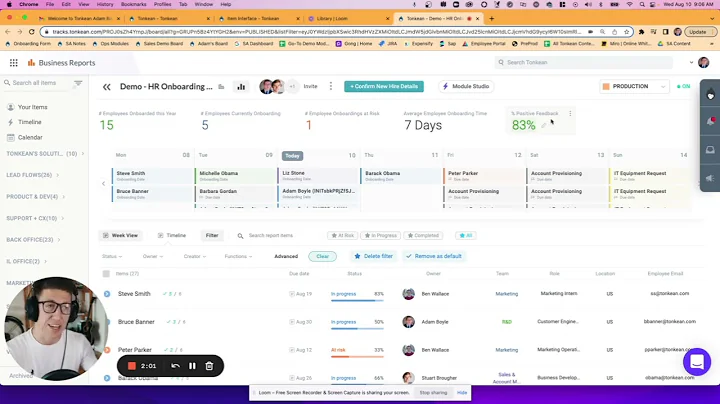The height and width of the screenshot is (404, 720).
Task: Switch to Week View tab
Action: click(120, 236)
